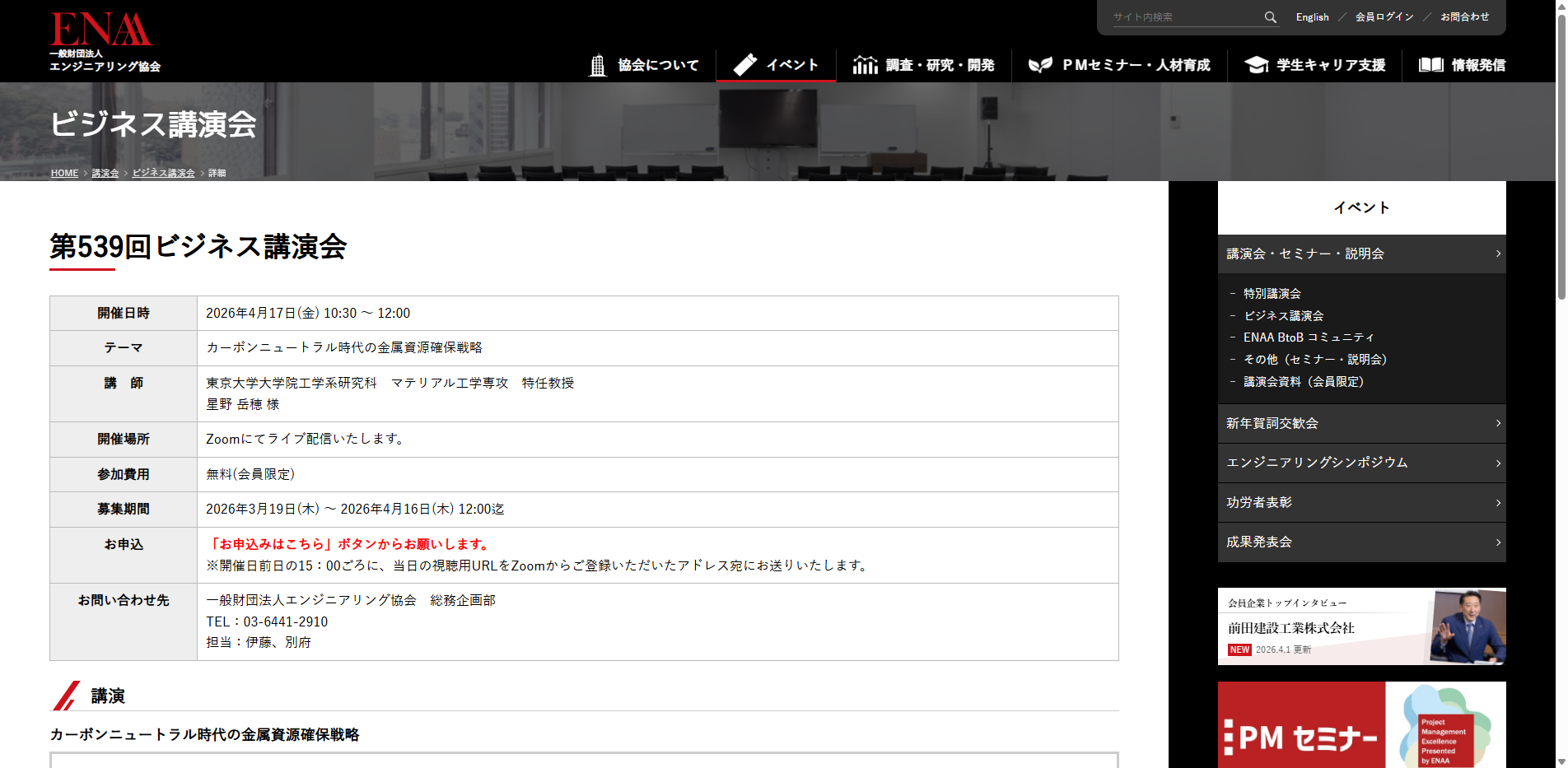
Task: Open the 前田建設工業 interview banner
Action: pyautogui.click(x=1361, y=626)
